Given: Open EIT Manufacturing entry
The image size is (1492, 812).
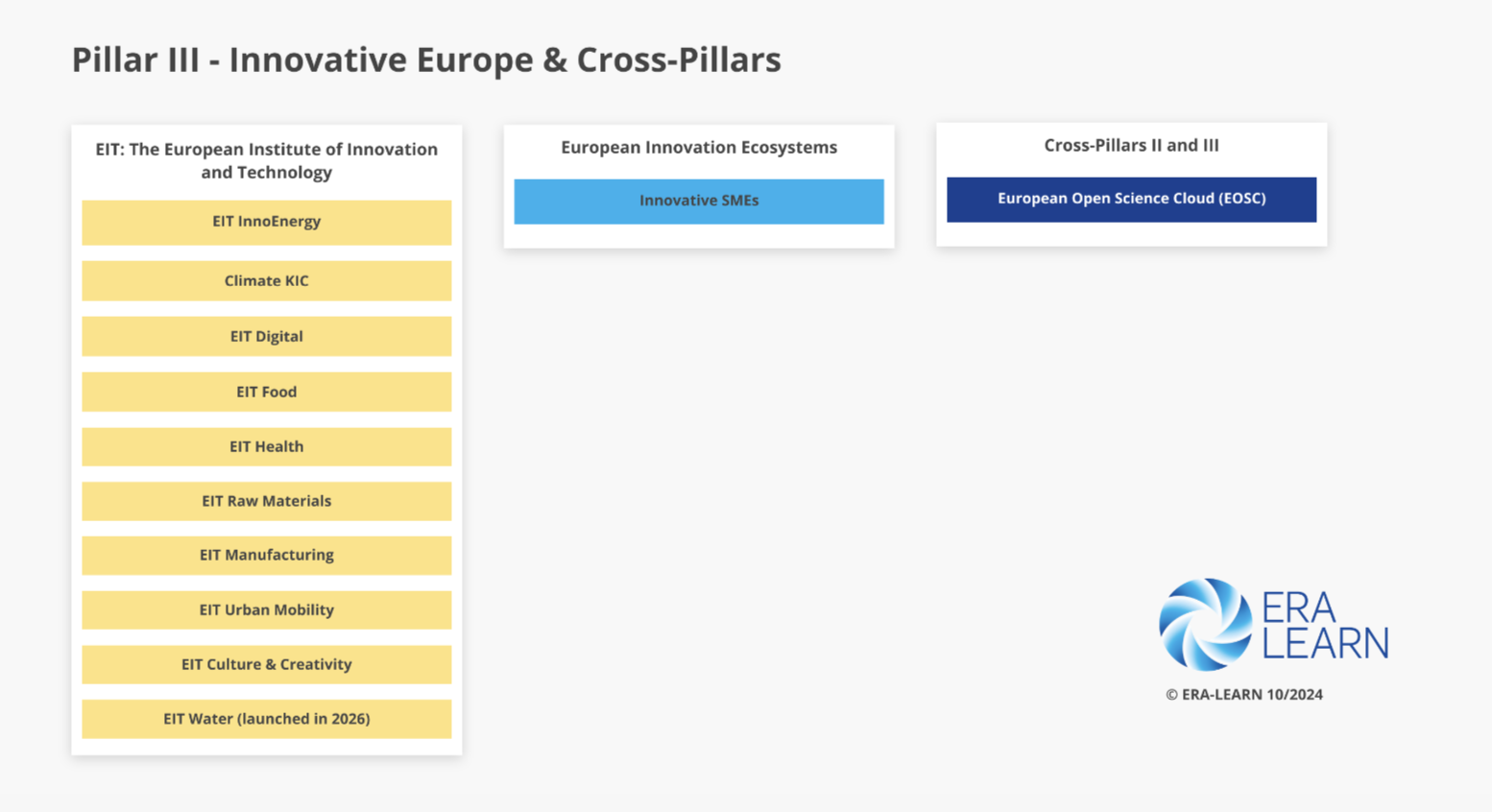Looking at the screenshot, I should [266, 555].
